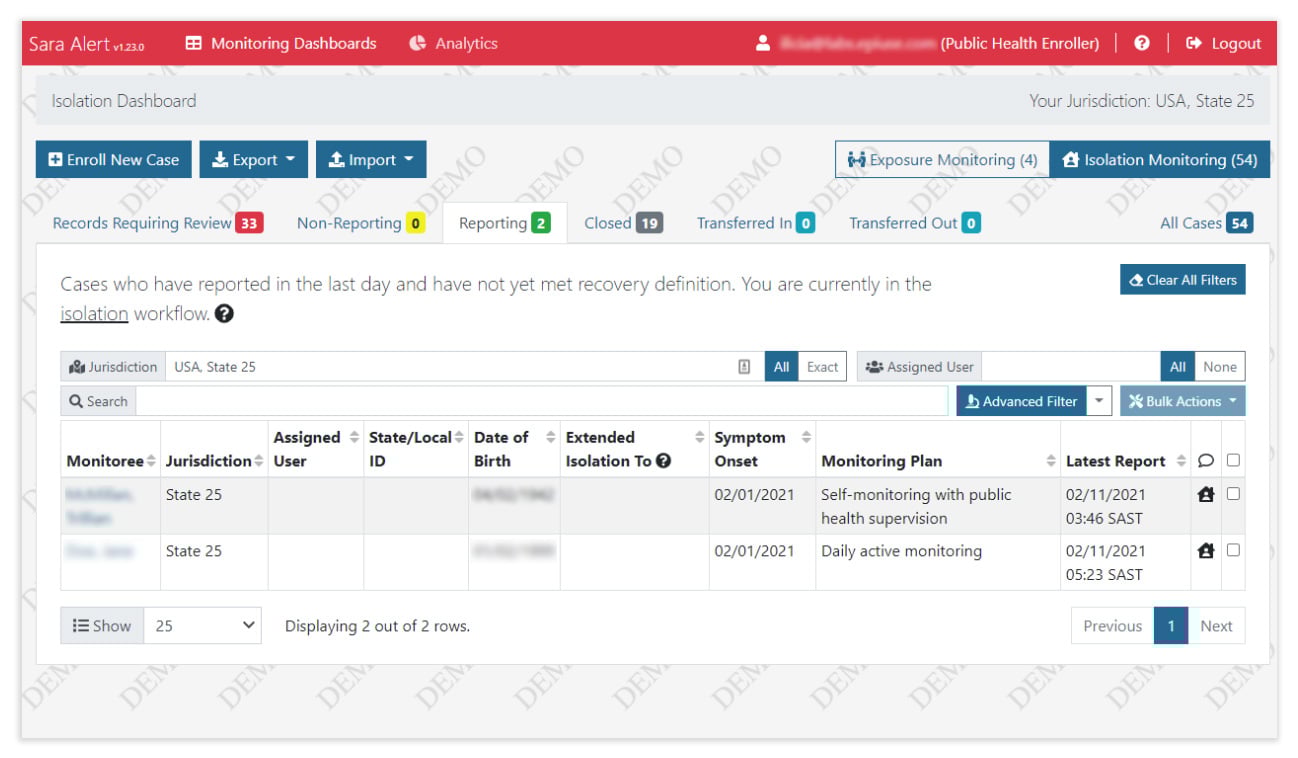
Task: Select the All assigned user toggle
Action: (1178, 367)
